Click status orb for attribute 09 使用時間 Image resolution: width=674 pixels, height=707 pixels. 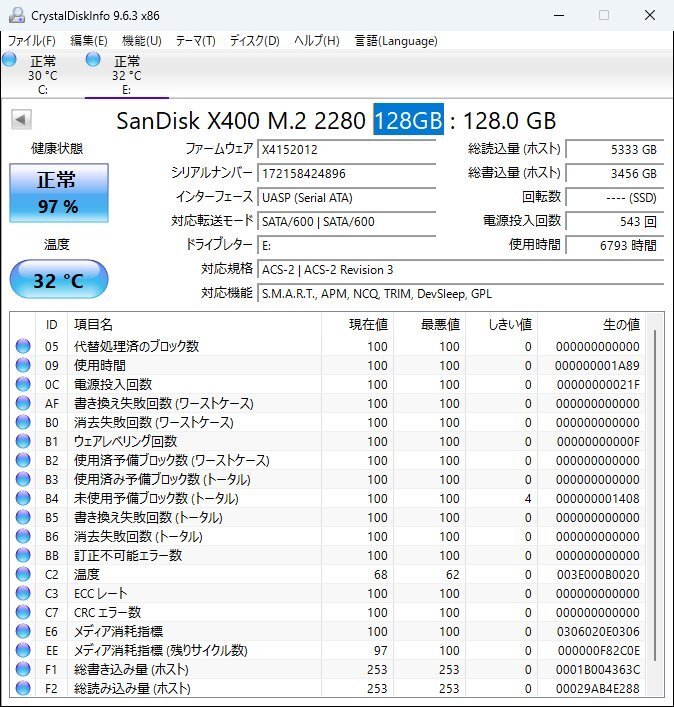23,365
